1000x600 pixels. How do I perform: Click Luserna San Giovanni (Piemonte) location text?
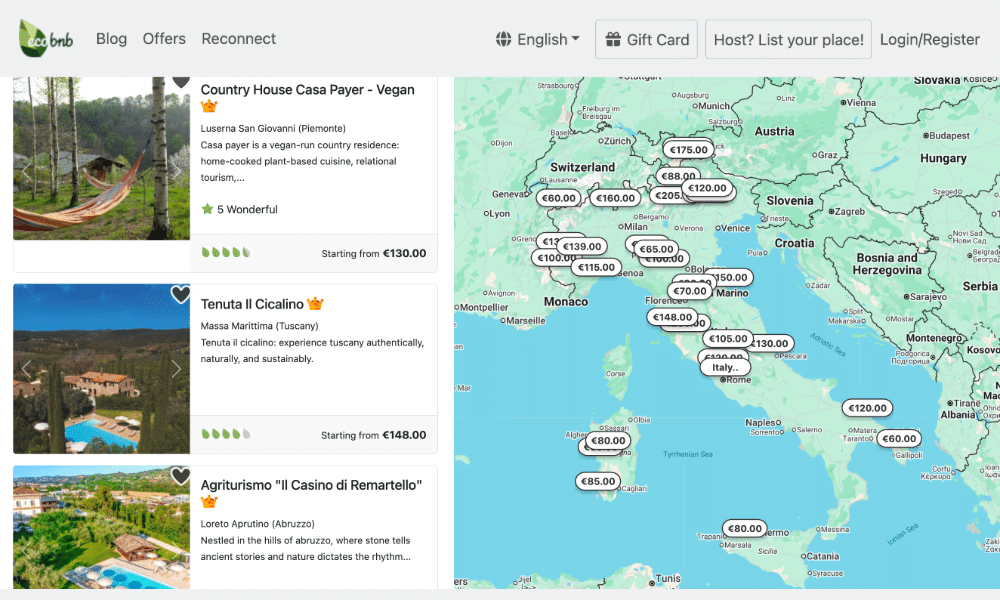click(273, 129)
